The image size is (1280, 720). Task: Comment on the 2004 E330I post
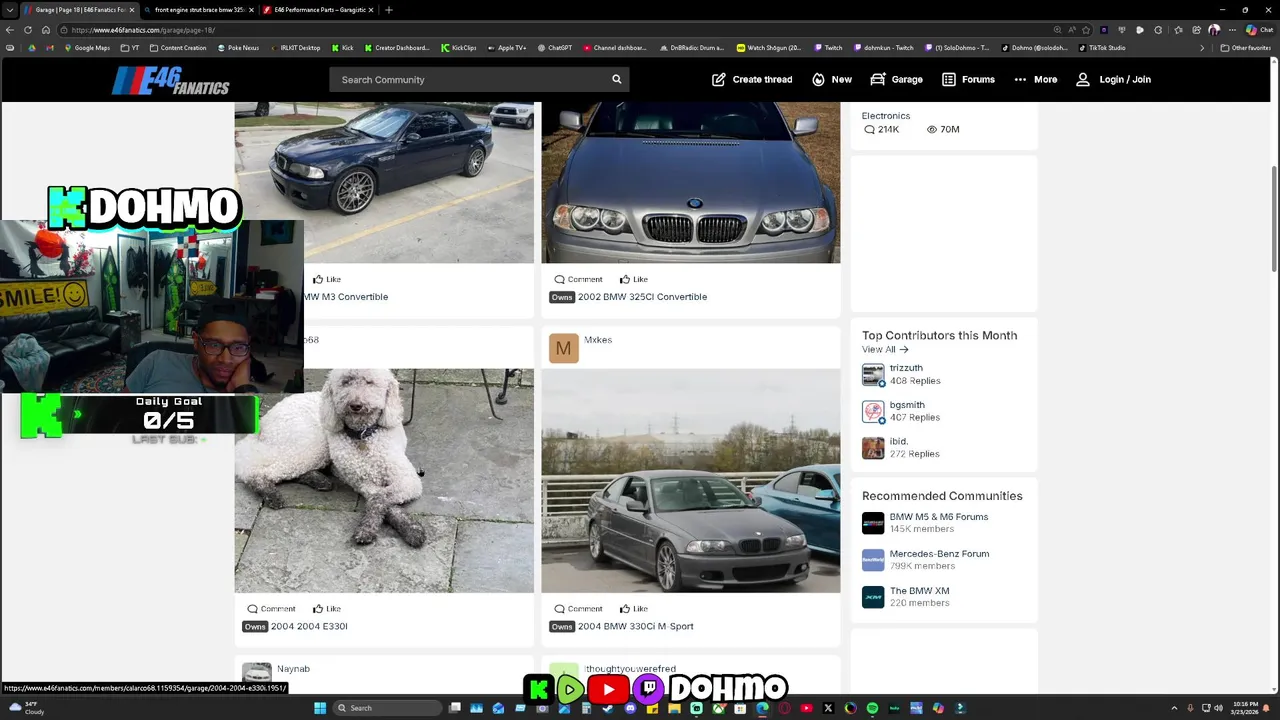[x=271, y=608]
